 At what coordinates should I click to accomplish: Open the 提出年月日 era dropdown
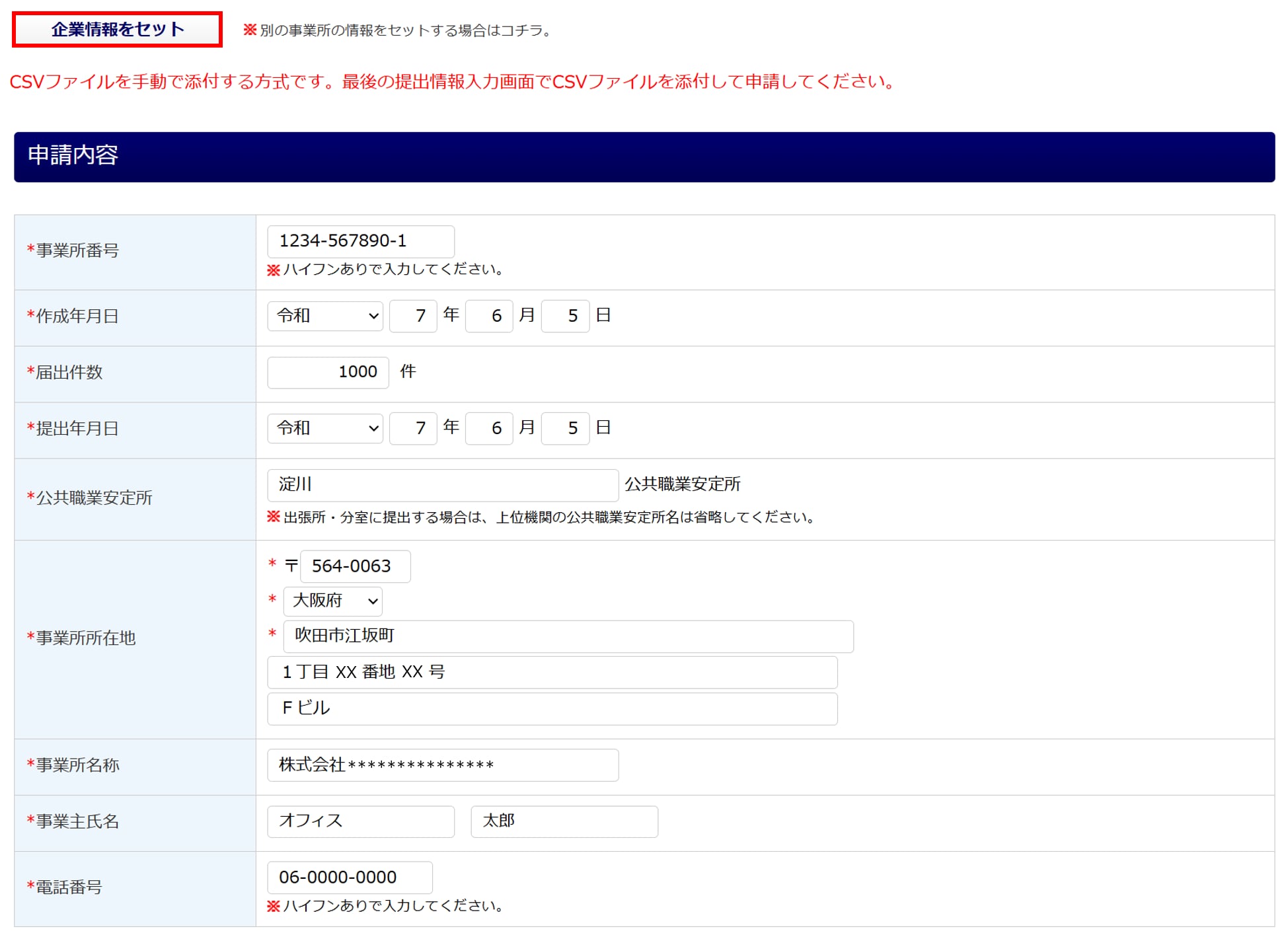click(x=324, y=428)
